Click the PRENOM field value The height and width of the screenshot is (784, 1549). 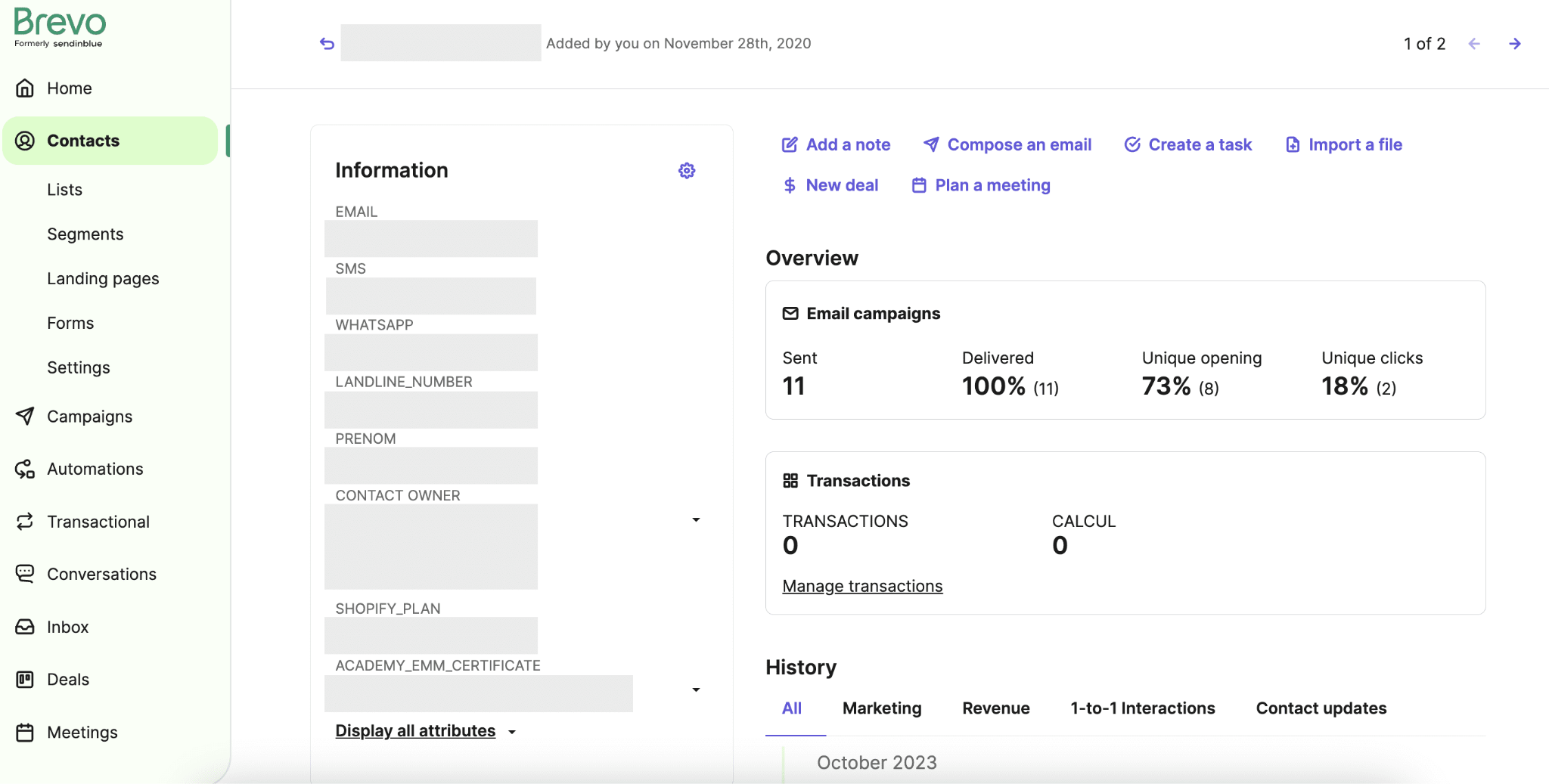431,466
